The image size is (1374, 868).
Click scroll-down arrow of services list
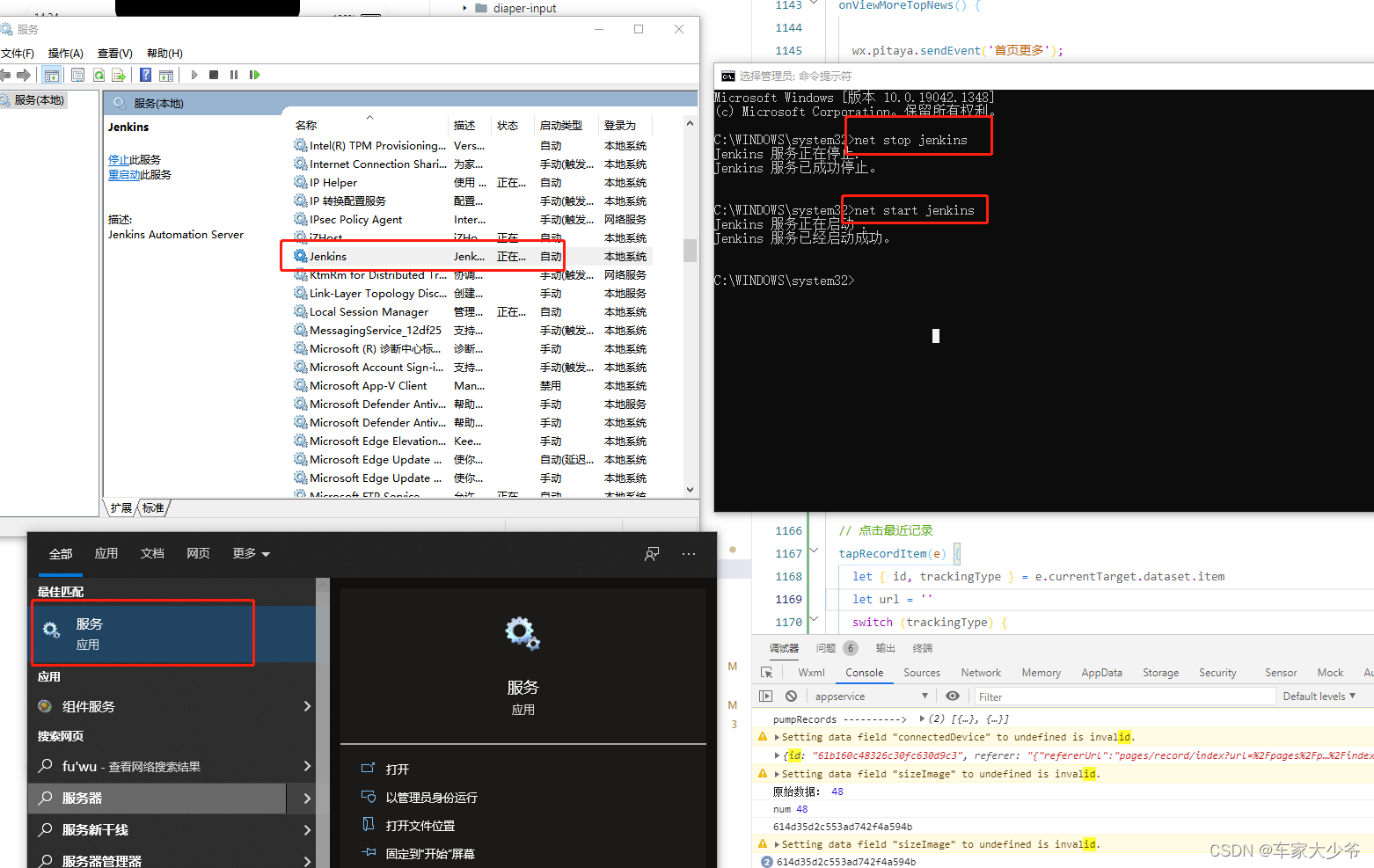click(x=690, y=490)
